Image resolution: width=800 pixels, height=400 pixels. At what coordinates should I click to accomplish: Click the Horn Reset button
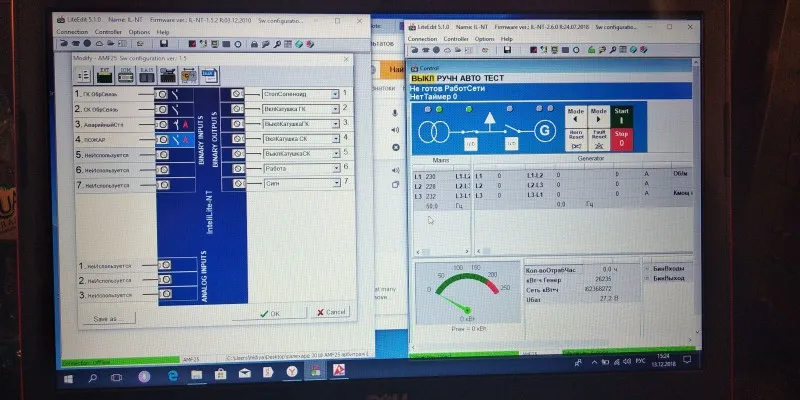[x=576, y=139]
